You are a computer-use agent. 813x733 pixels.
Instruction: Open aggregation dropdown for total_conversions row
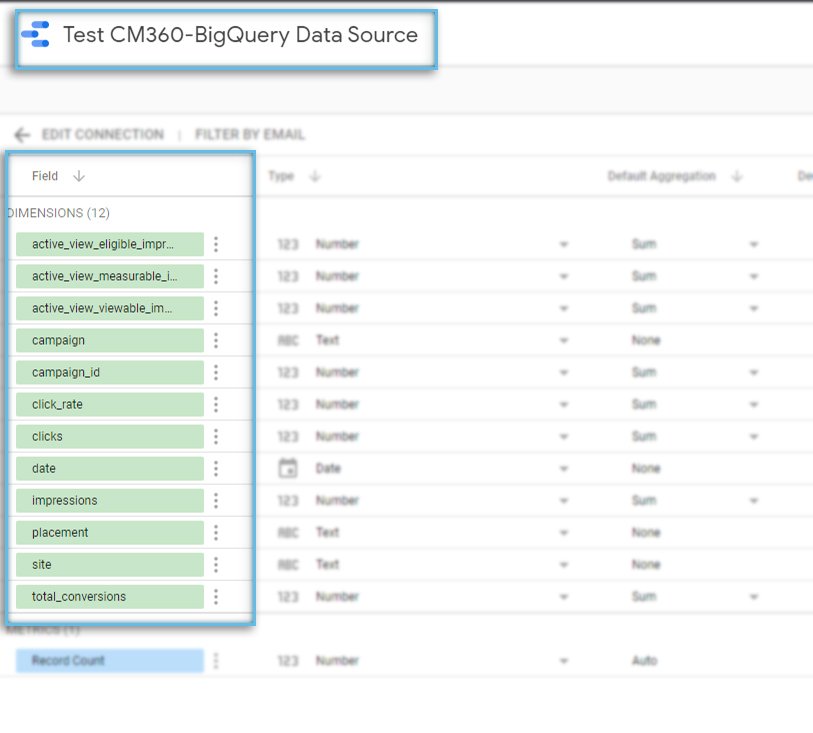tap(754, 597)
